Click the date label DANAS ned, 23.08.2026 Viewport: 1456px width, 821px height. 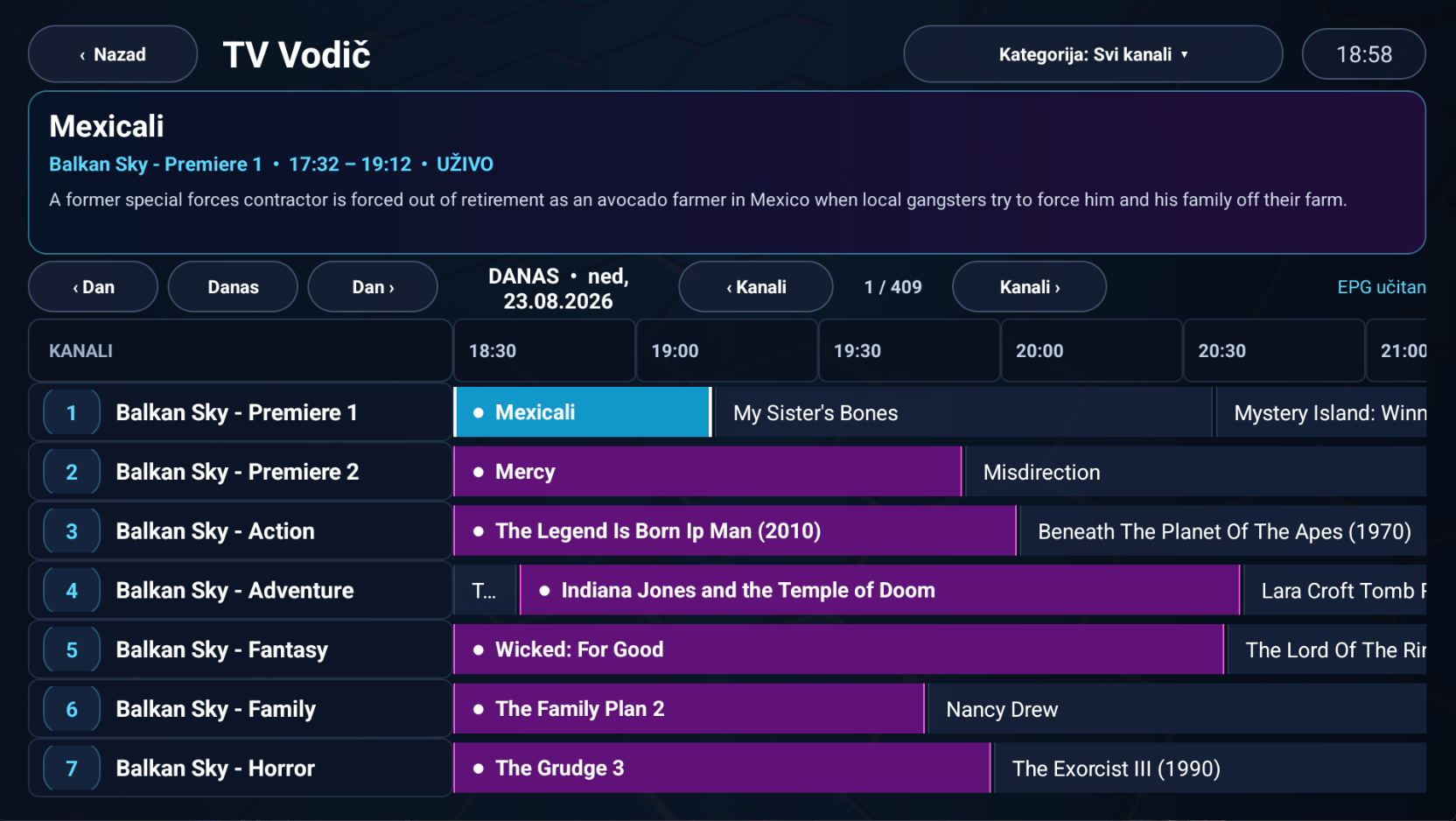click(558, 289)
